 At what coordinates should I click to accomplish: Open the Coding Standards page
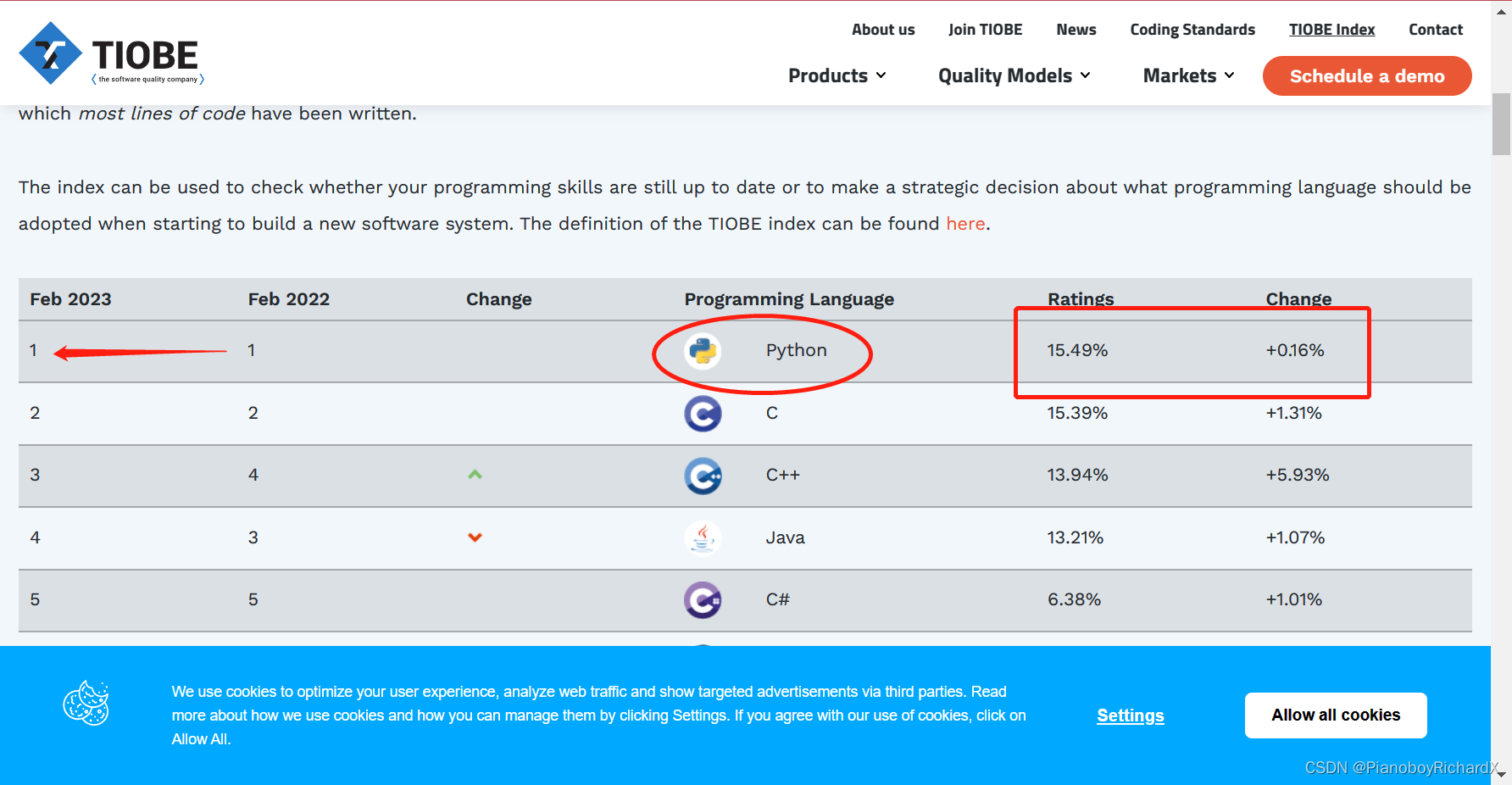coord(1192,30)
